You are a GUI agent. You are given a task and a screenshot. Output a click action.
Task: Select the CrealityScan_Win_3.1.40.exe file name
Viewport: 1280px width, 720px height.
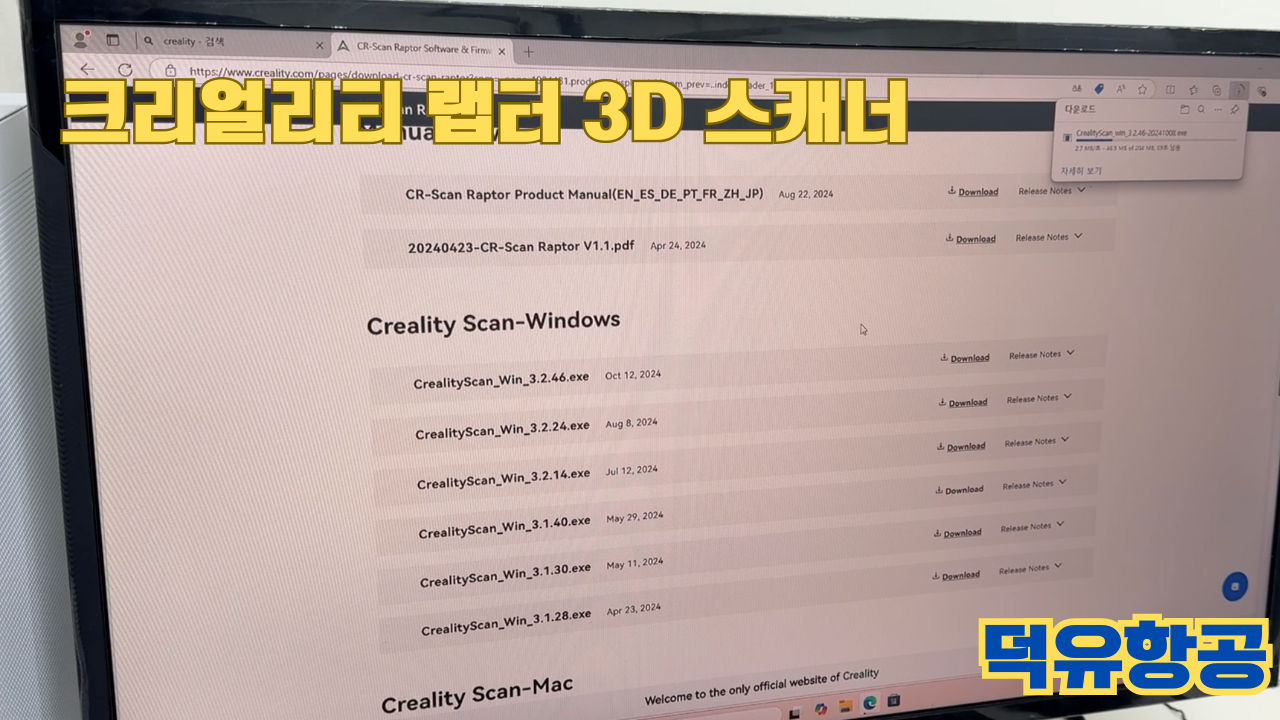505,528
